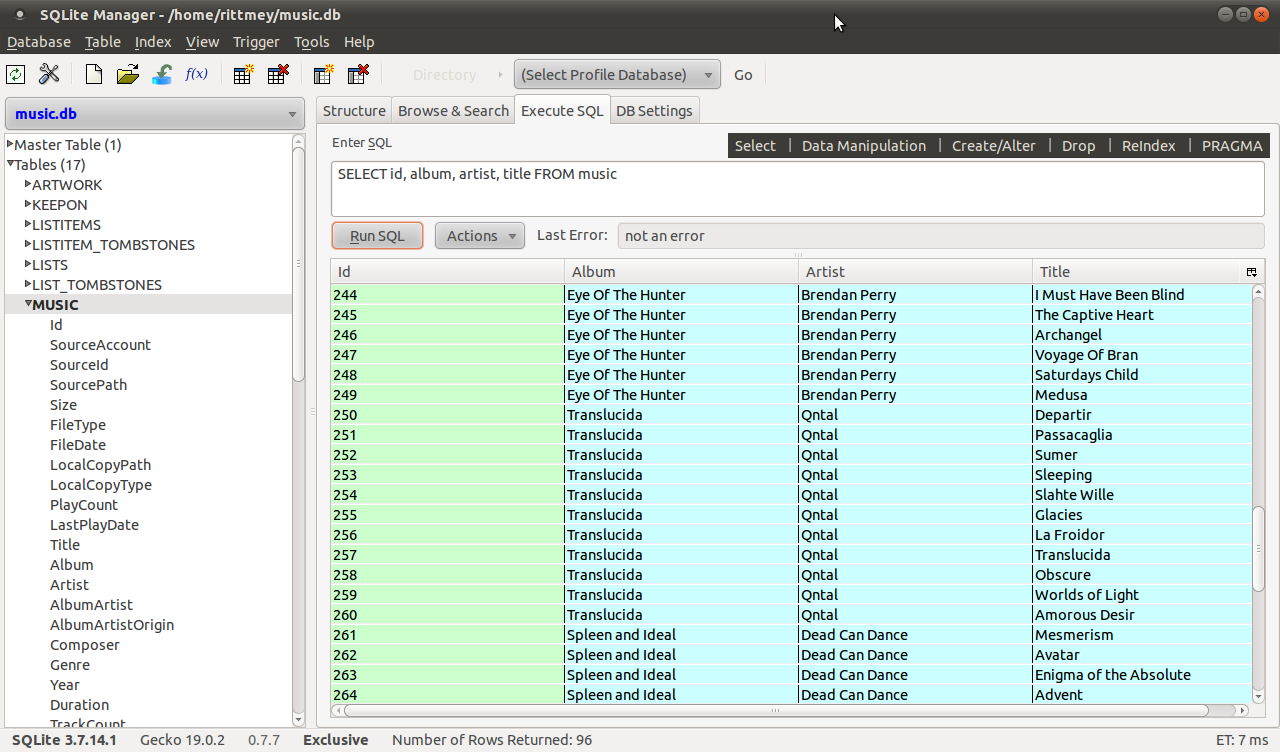Open the Select Profile Database dropdown
This screenshot has height=752, width=1280.
tap(617, 73)
